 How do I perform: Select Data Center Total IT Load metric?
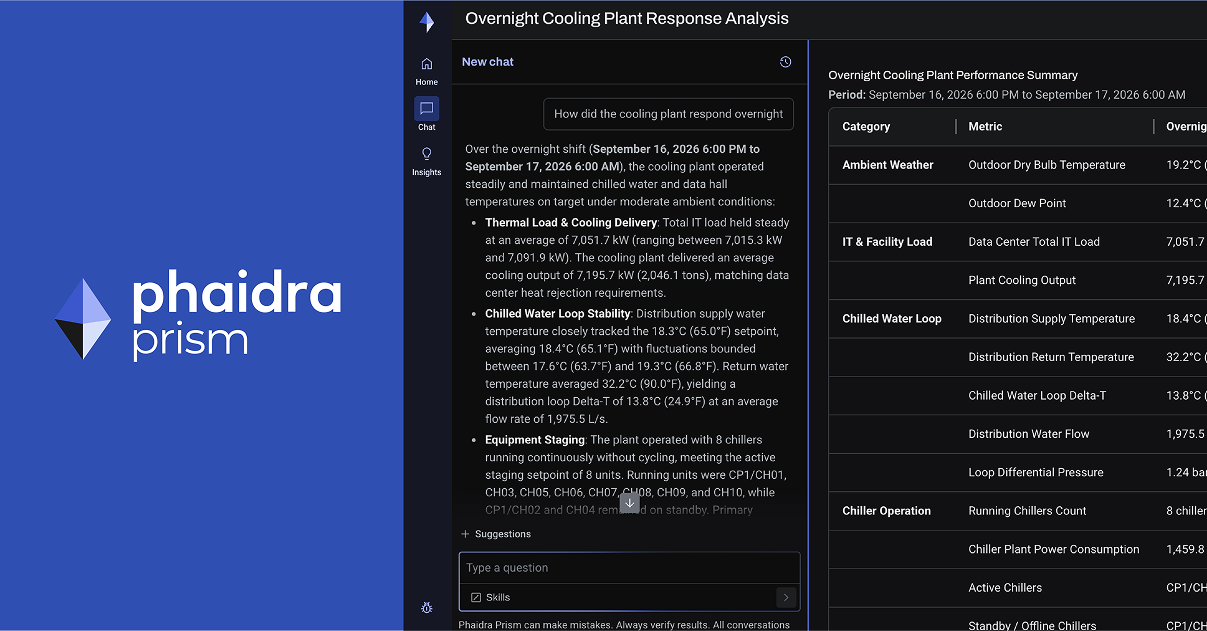pos(1034,242)
